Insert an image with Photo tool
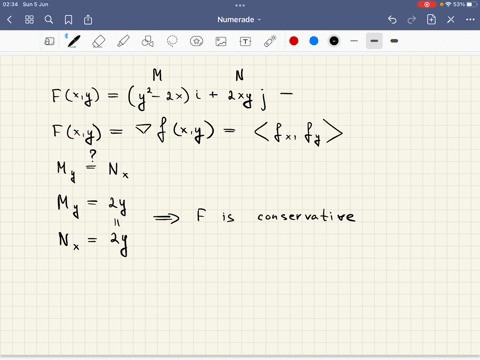 click(x=221, y=41)
